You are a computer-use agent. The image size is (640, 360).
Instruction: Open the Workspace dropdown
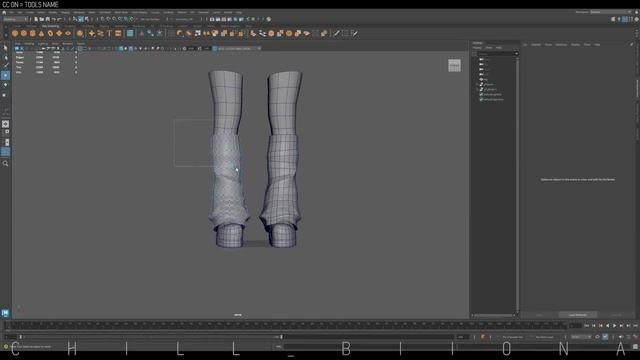[x=610, y=12]
